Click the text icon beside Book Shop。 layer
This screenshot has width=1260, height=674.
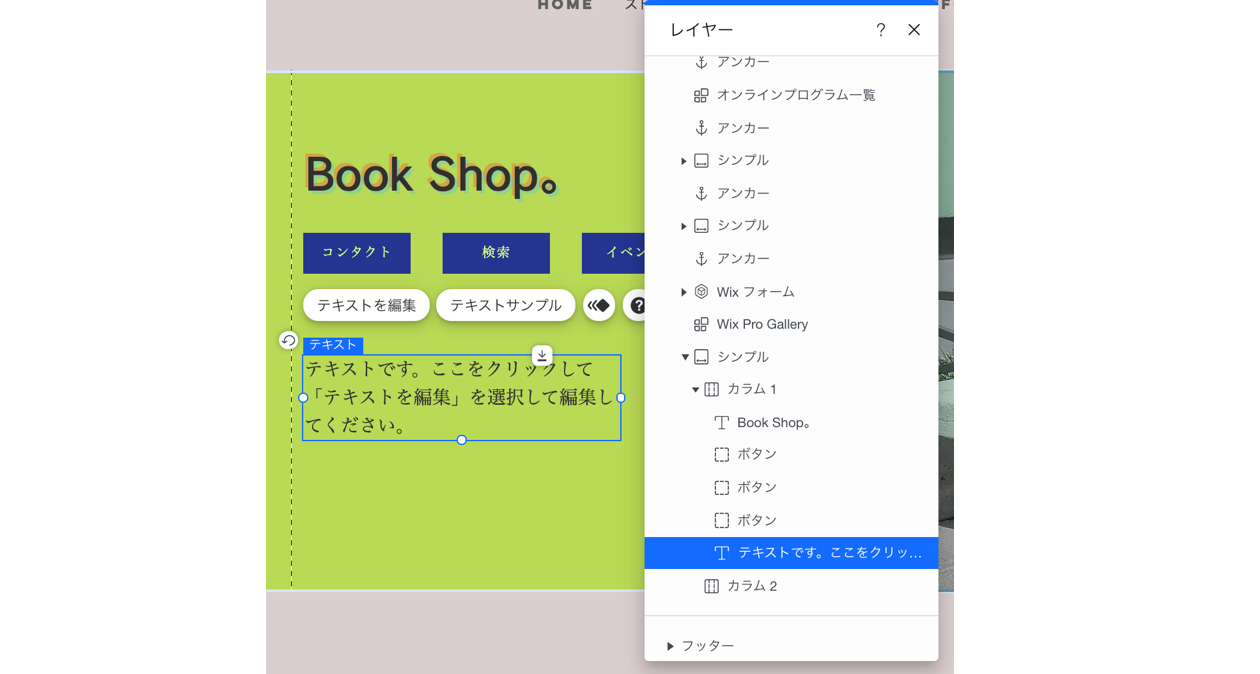tap(721, 422)
